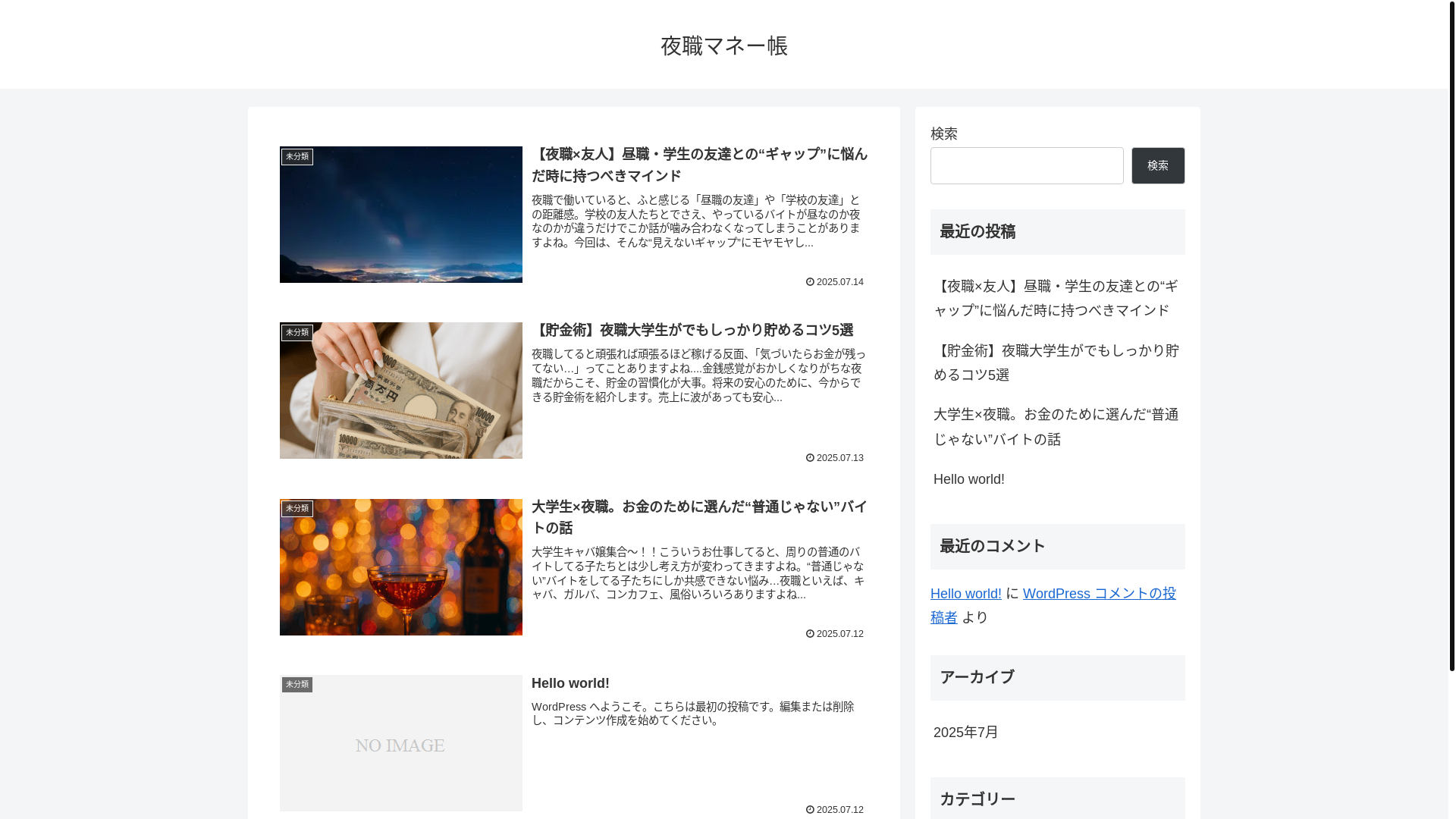Screen dimensions: 1456x819
Task: Open the cocktail glass bokeh thumbnail
Action: click(x=400, y=567)
